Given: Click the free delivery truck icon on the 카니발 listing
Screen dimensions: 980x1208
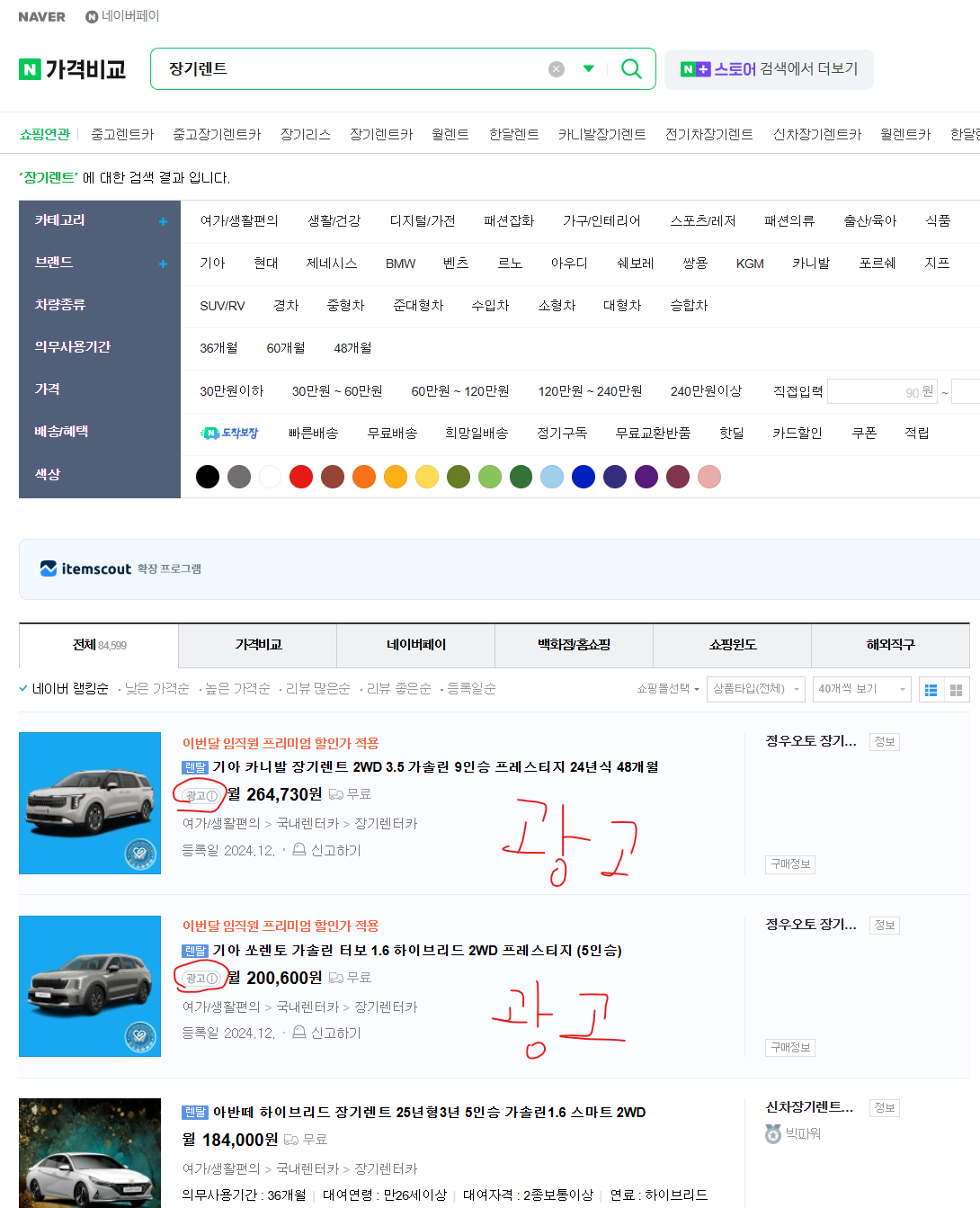Looking at the screenshot, I should [x=336, y=794].
